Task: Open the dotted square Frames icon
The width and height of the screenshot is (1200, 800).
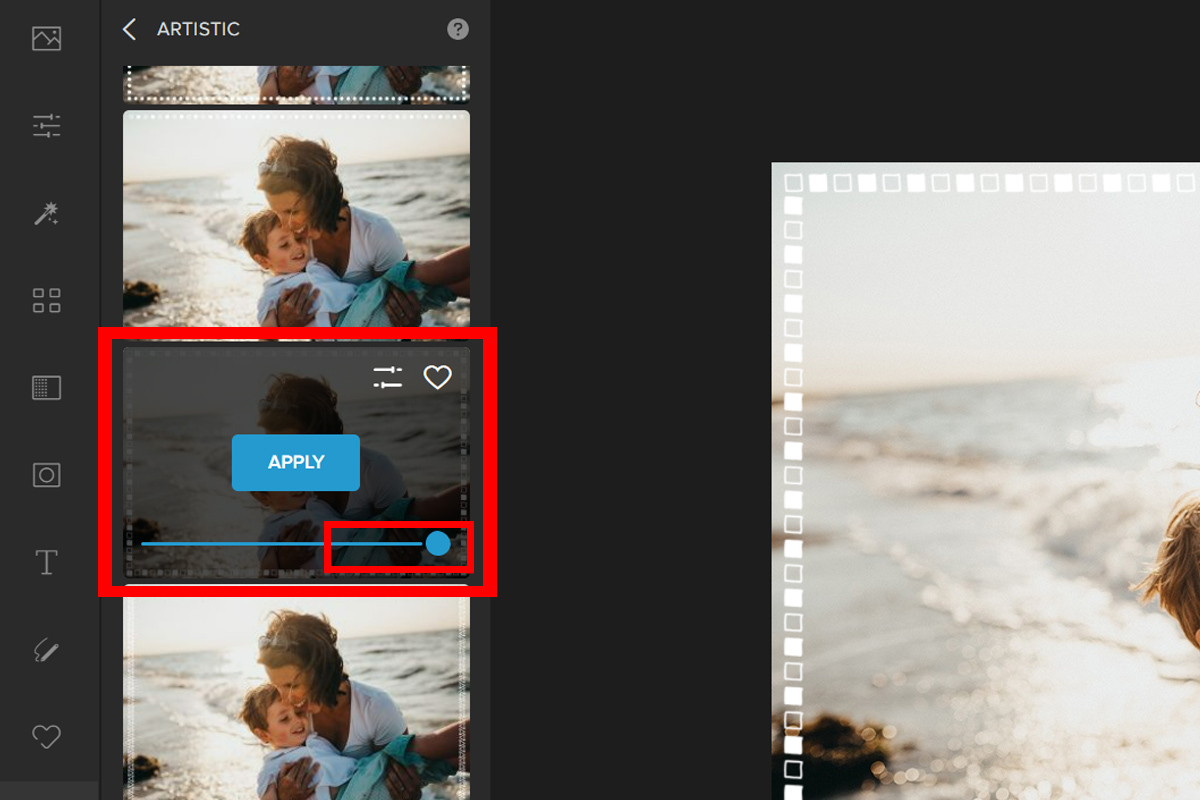Action: (47, 388)
